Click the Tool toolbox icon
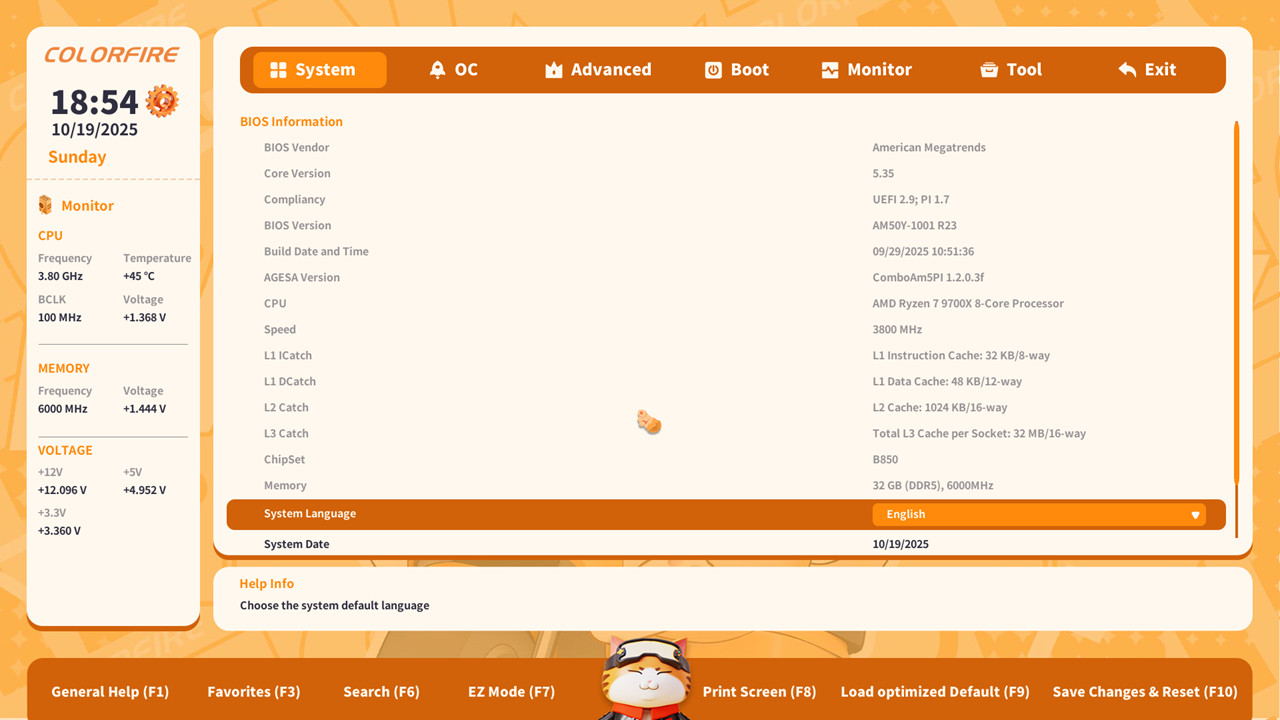 tap(989, 70)
